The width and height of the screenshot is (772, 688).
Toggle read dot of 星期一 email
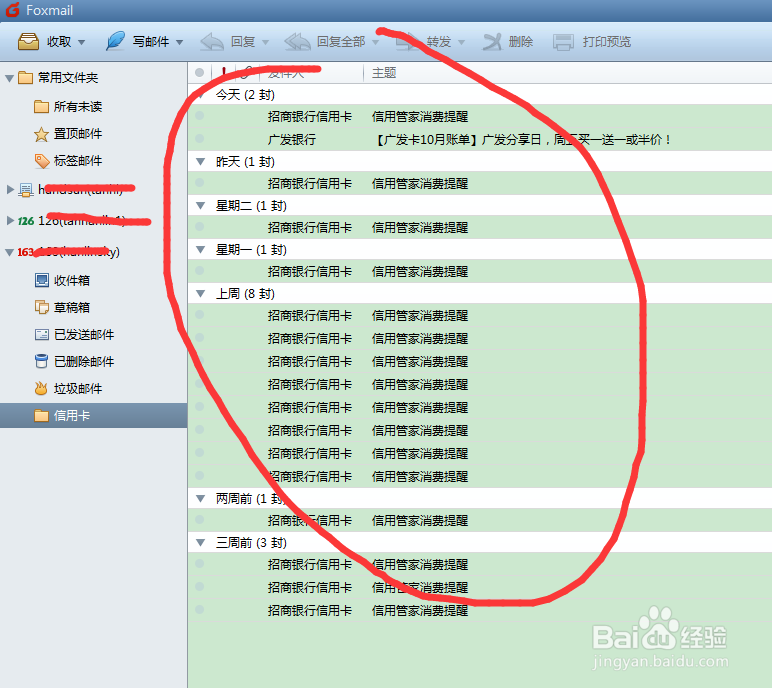(199, 270)
